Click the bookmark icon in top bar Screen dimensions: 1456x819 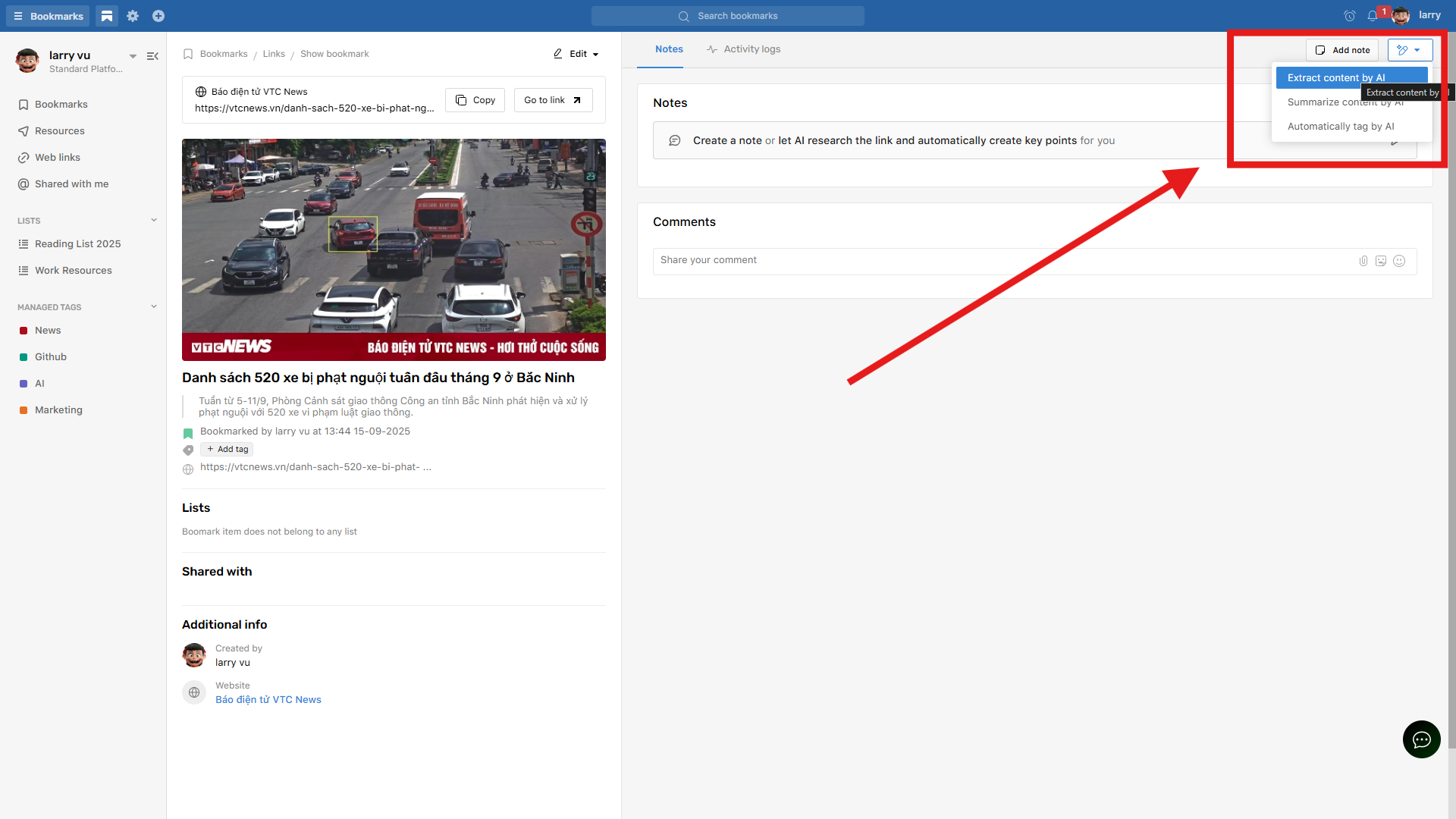107,16
